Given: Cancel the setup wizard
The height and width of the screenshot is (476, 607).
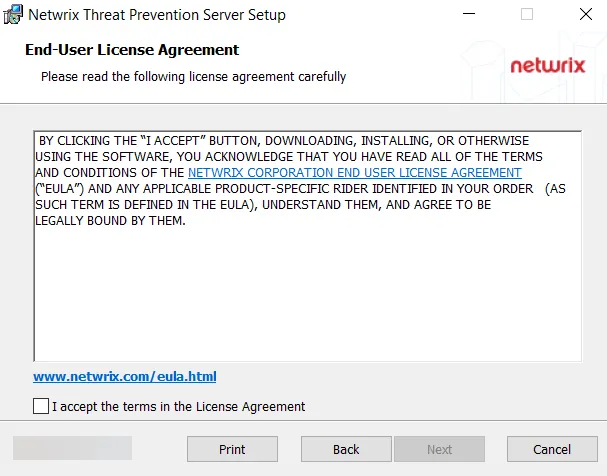Looking at the screenshot, I should pyautogui.click(x=552, y=449).
